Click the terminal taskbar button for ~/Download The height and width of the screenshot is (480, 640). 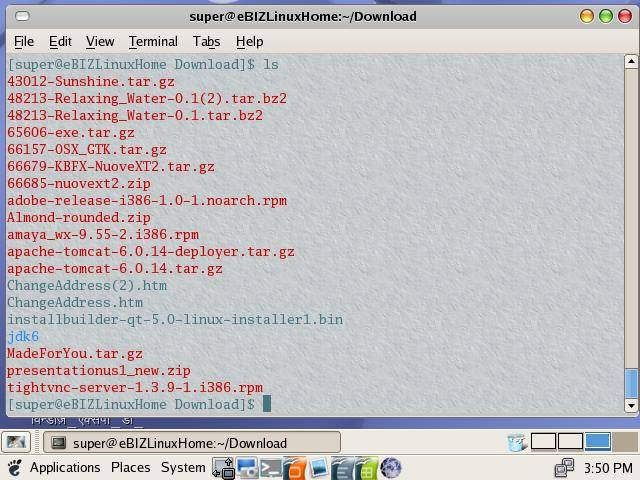pyautogui.click(x=193, y=442)
